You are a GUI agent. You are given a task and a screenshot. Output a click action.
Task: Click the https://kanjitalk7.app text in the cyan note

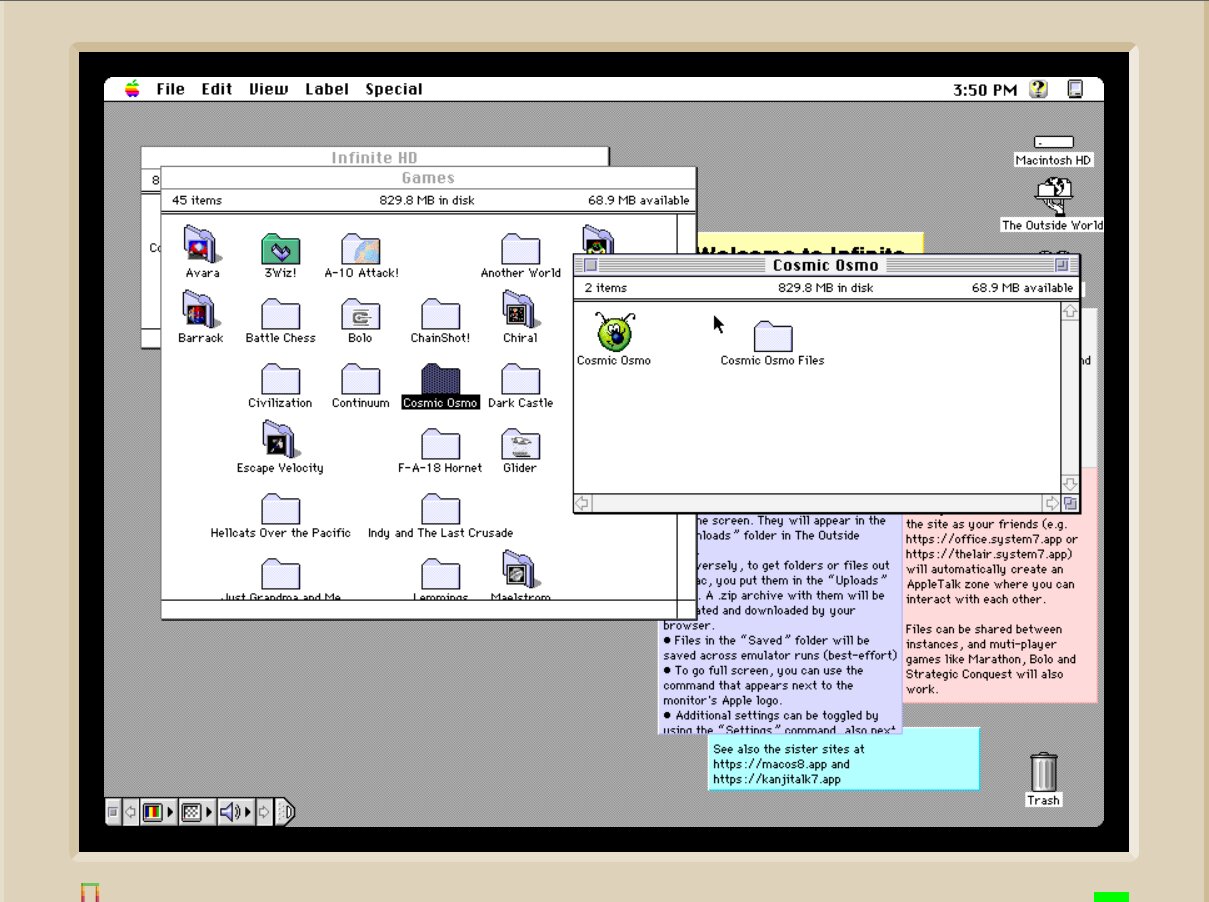click(776, 779)
